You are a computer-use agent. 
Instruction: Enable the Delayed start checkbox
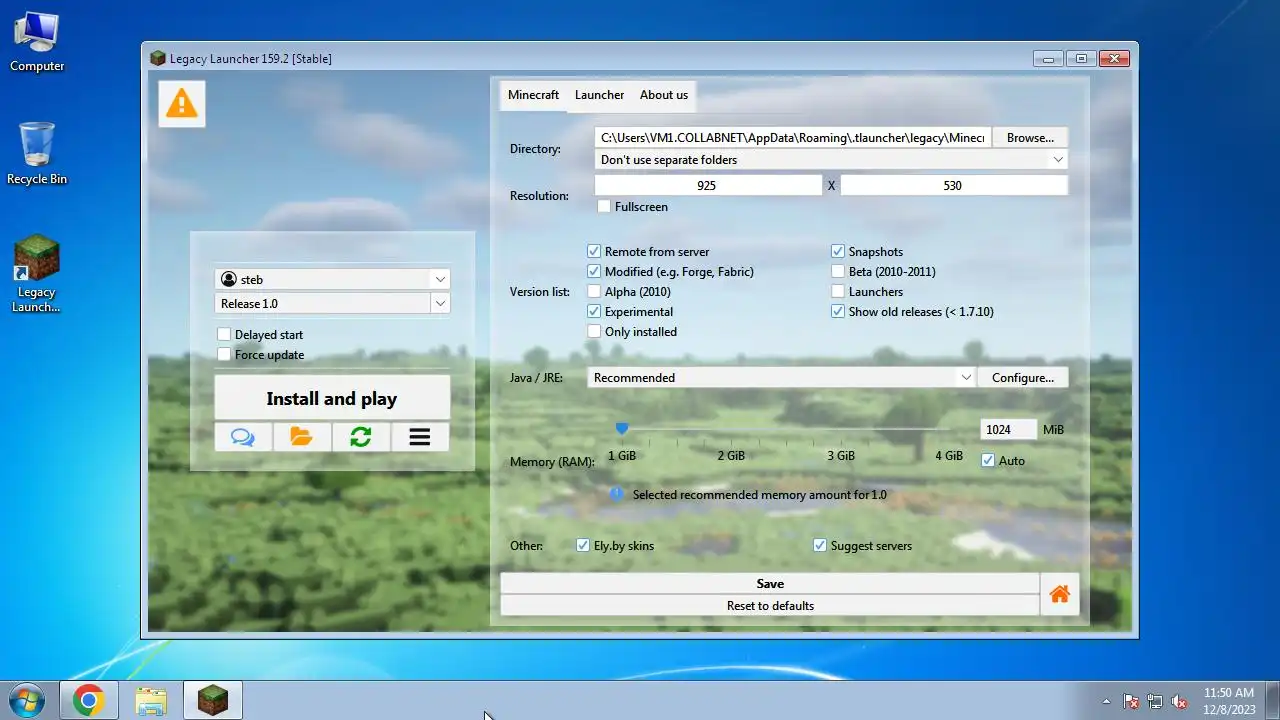click(x=224, y=335)
